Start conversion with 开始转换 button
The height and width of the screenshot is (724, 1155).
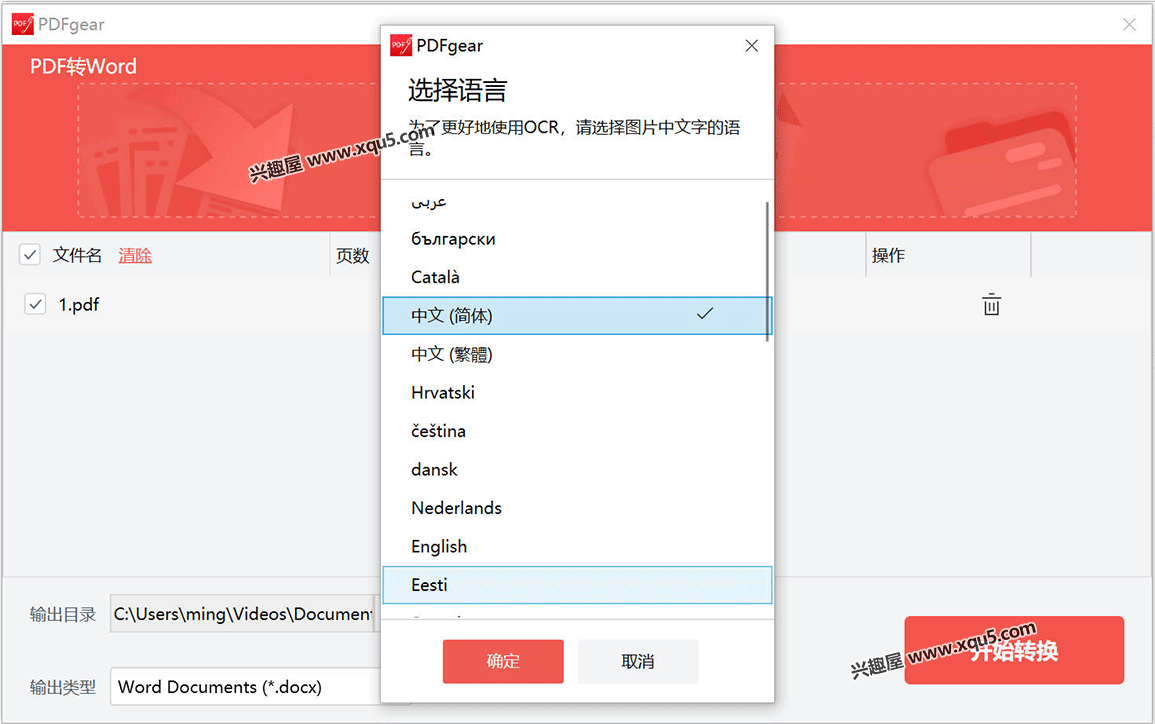tap(1014, 650)
